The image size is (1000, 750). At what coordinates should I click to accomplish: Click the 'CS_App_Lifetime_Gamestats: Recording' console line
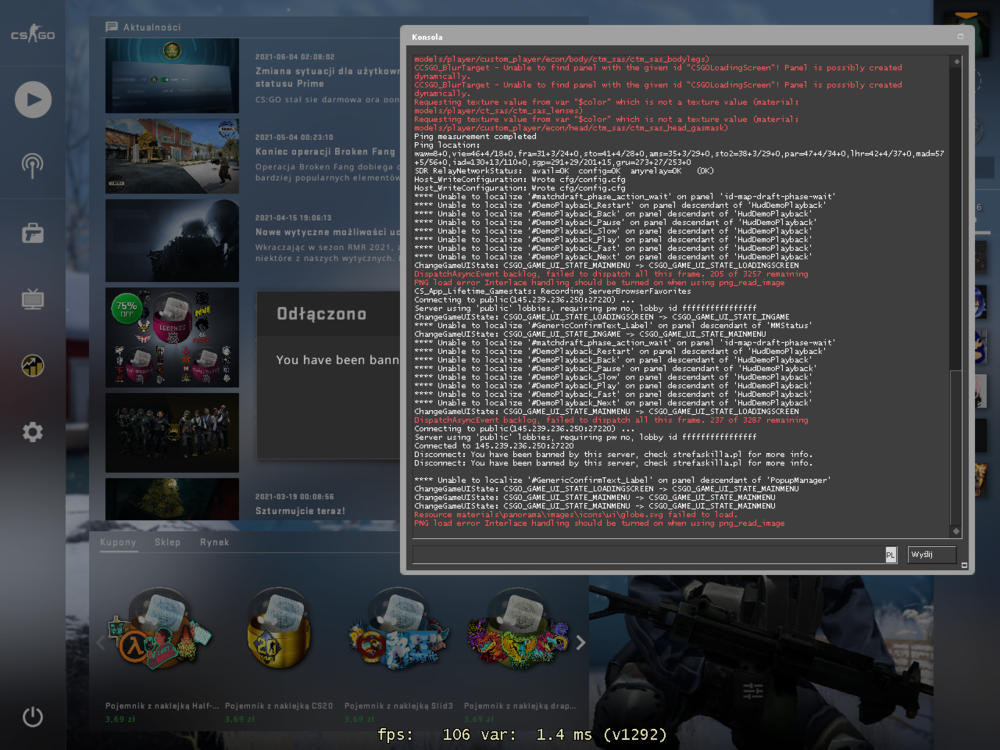click(552, 291)
